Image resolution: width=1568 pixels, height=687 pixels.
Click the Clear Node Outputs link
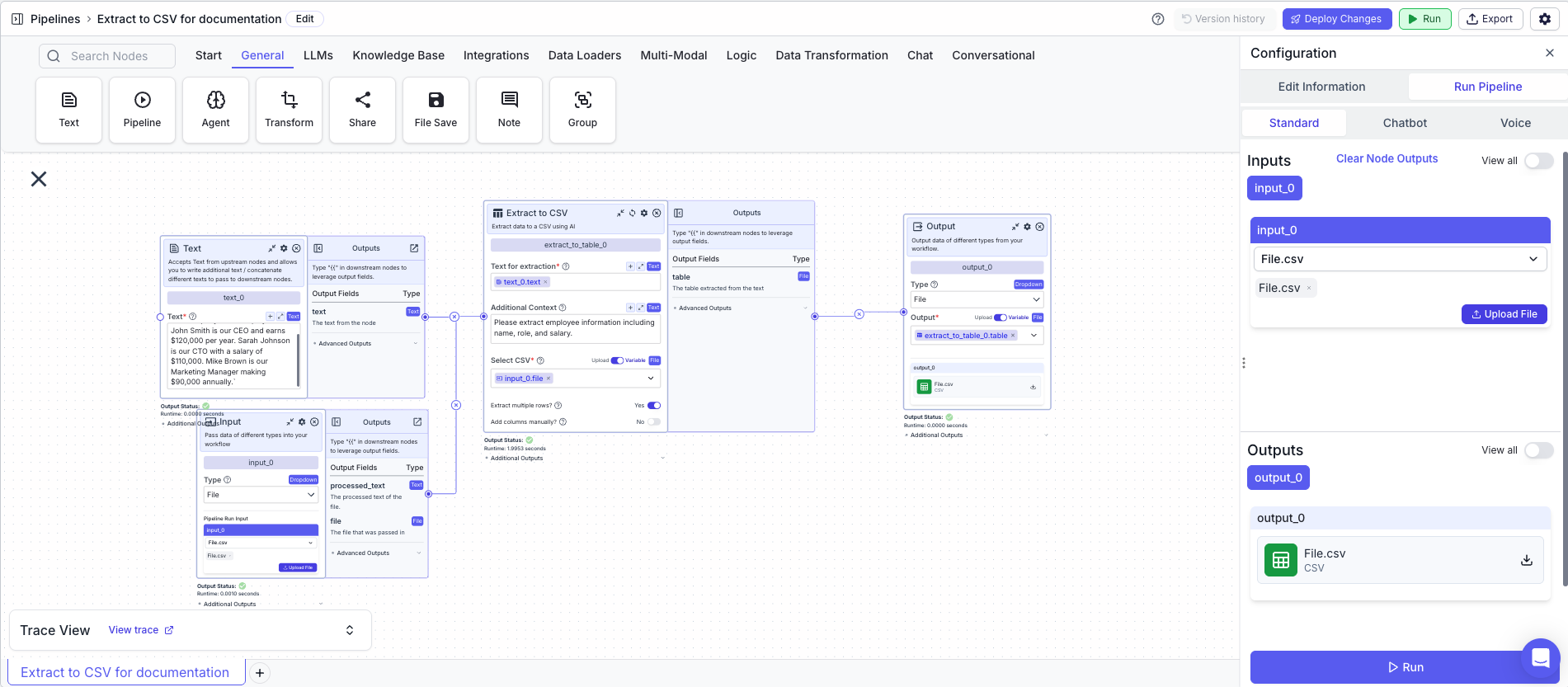tap(1387, 158)
